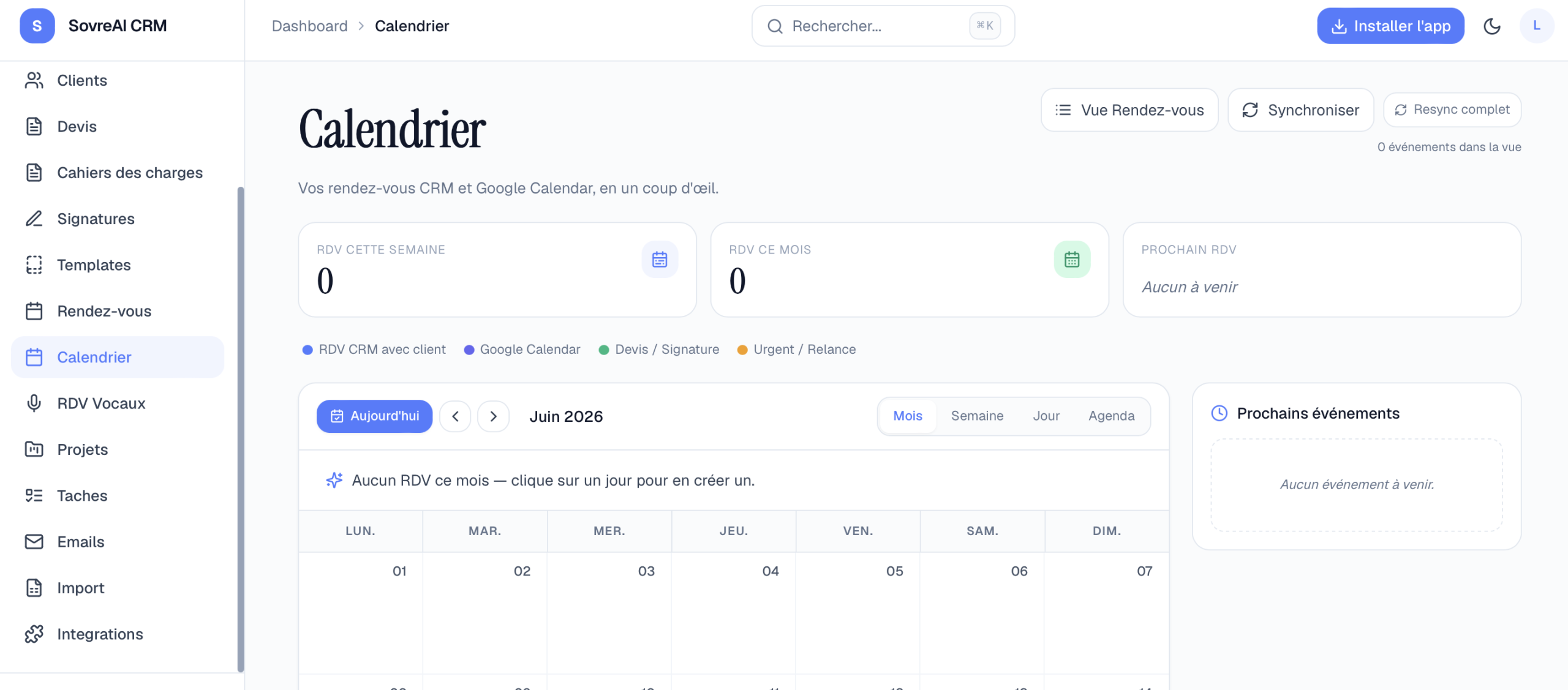Click the Prochains événements clock icon
1568x690 pixels.
click(1219, 413)
